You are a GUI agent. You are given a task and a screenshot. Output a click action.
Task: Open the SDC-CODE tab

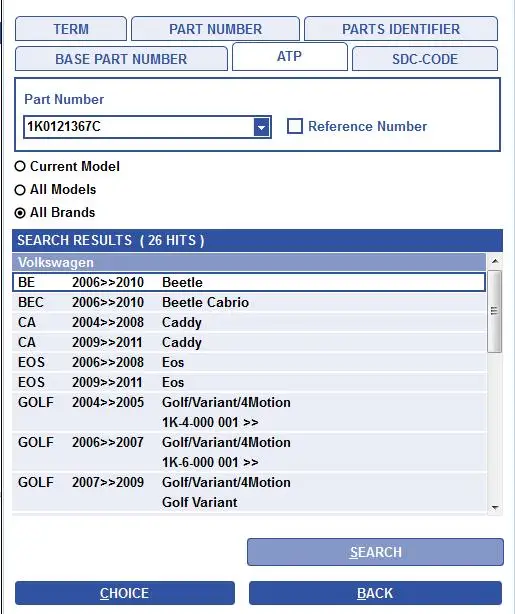pyautogui.click(x=425, y=59)
